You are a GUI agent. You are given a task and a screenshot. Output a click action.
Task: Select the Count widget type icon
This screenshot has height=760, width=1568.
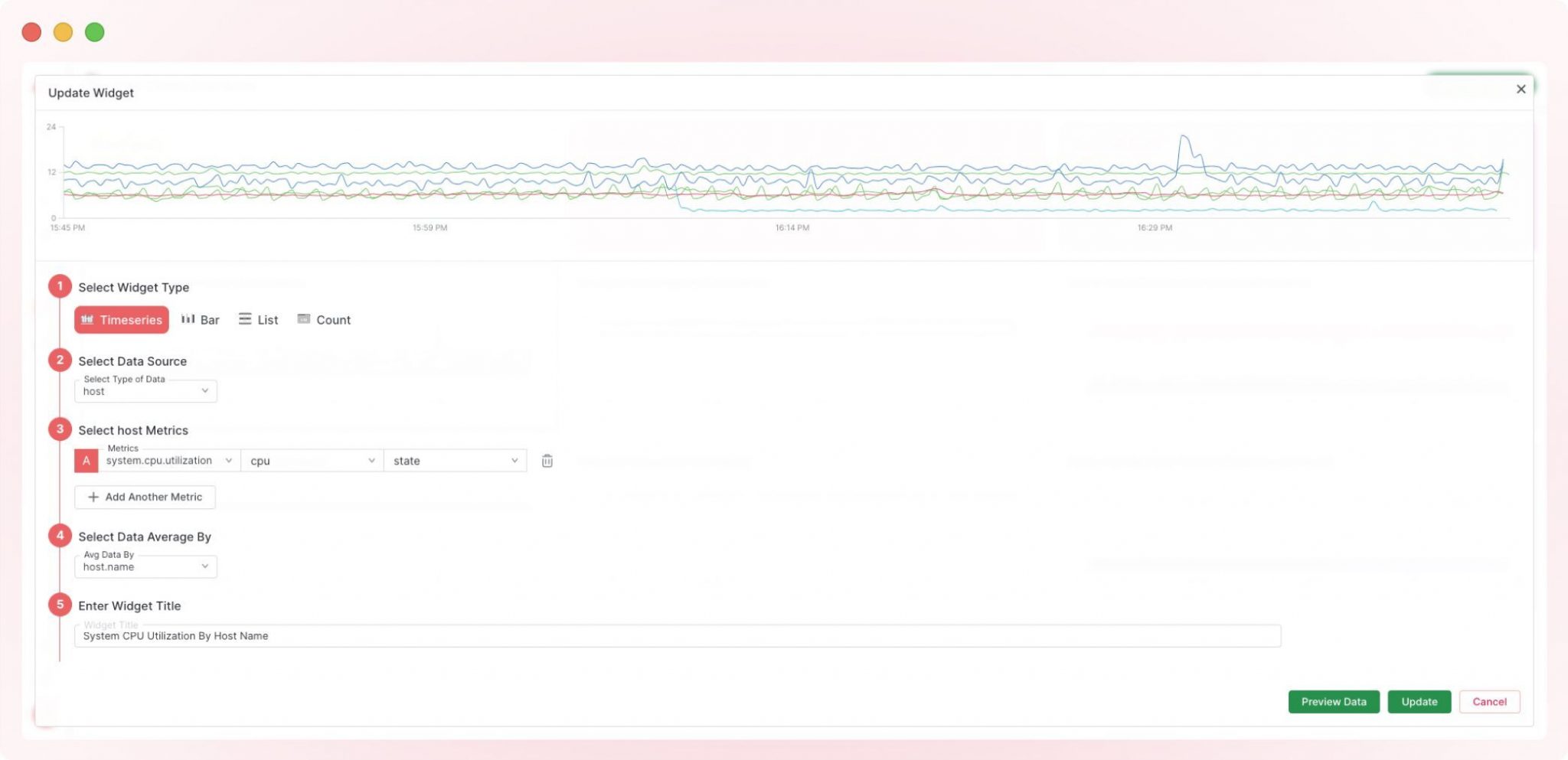coord(303,318)
